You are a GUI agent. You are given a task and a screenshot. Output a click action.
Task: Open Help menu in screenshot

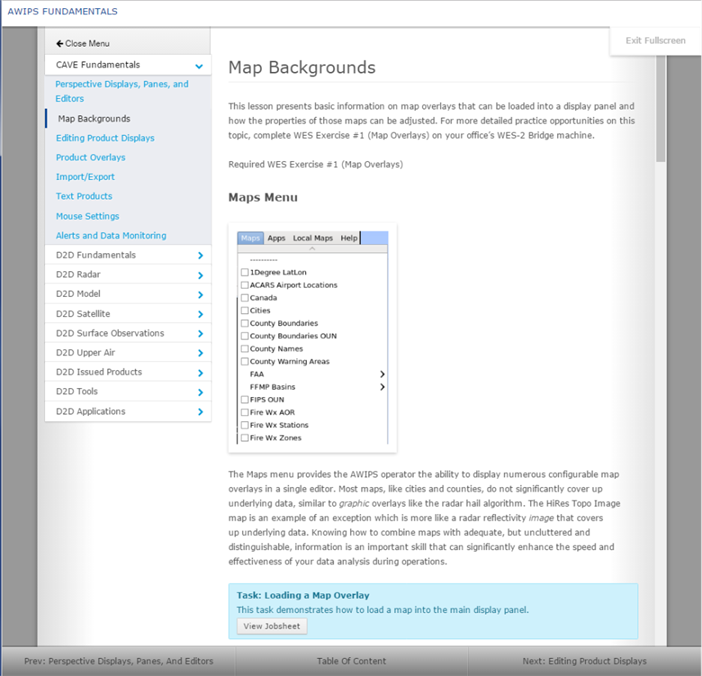click(349, 238)
